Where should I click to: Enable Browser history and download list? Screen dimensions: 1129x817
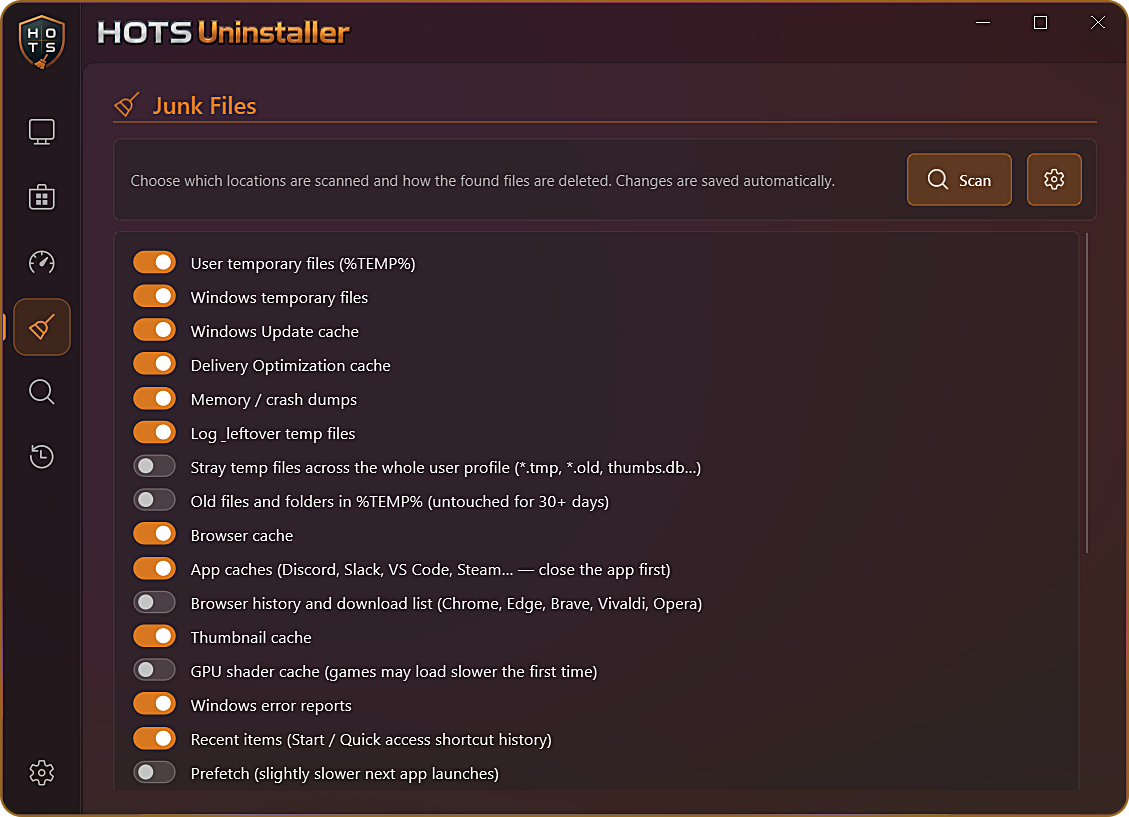[x=155, y=602]
